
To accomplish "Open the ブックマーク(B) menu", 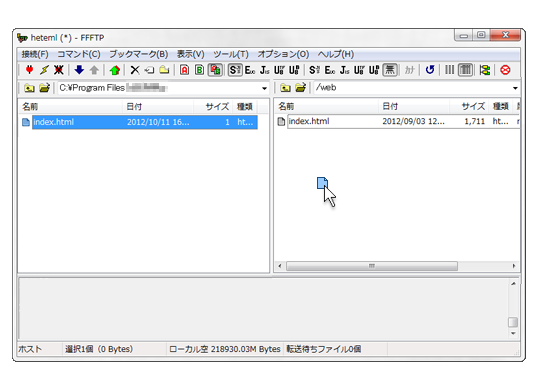I will coord(139,54).
